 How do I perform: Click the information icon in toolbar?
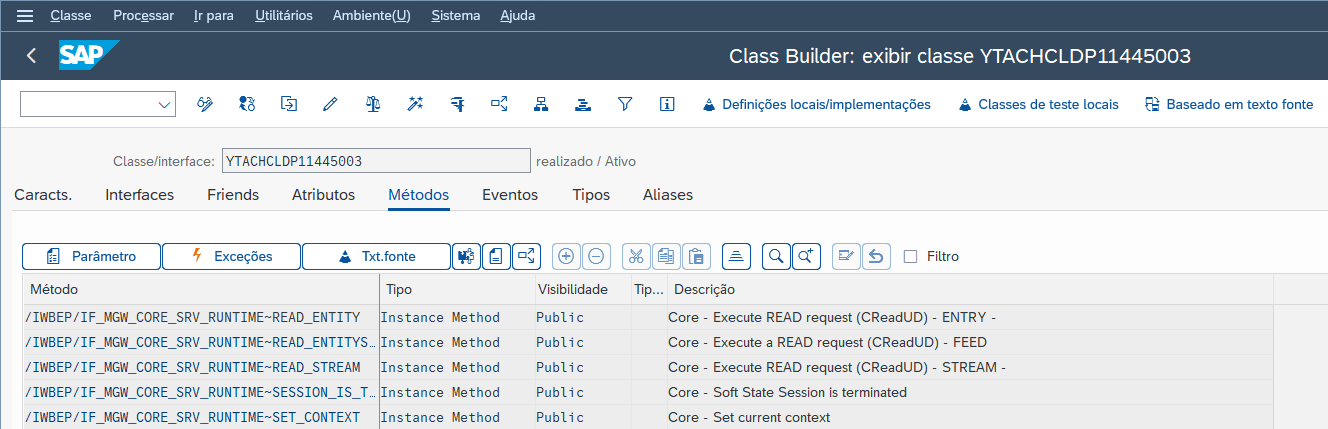coord(667,104)
